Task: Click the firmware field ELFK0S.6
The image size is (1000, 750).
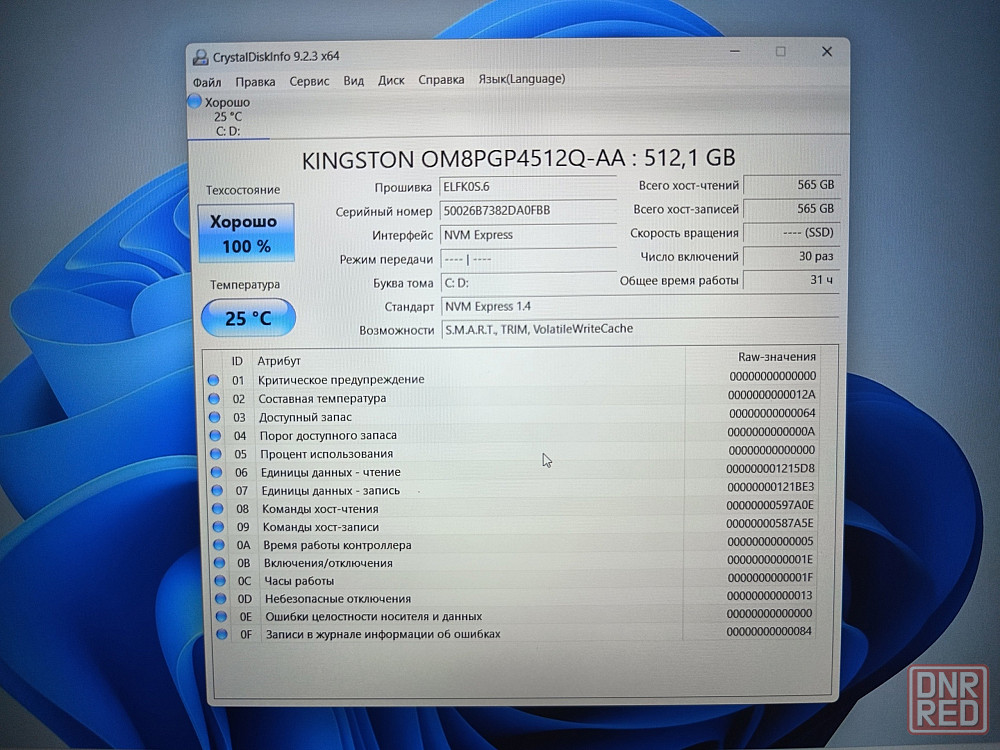Action: click(x=528, y=187)
